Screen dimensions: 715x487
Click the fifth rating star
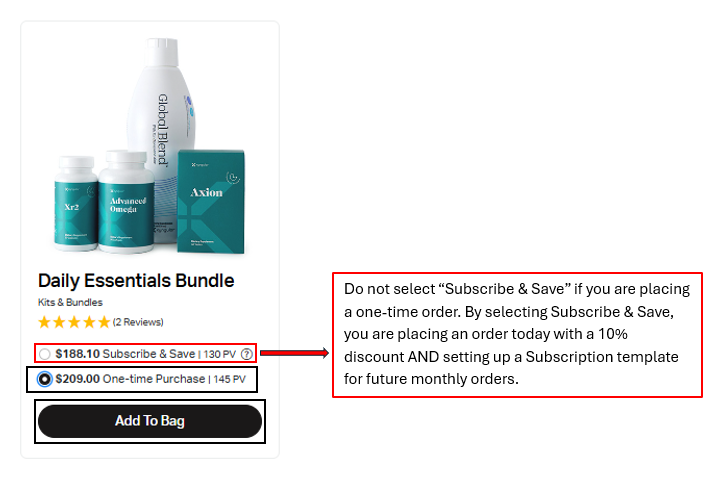click(x=104, y=322)
